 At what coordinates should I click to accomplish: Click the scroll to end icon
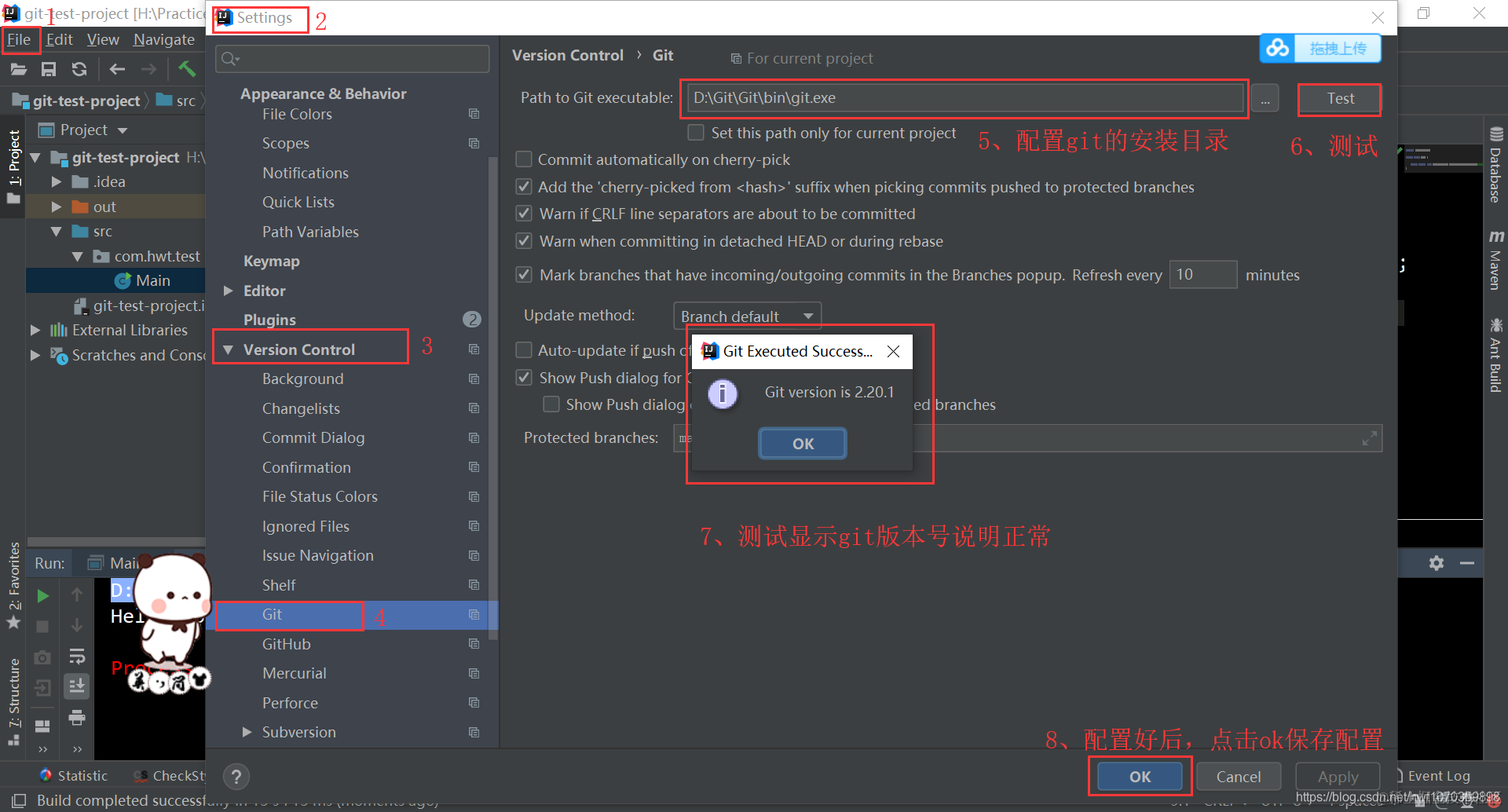(77, 686)
